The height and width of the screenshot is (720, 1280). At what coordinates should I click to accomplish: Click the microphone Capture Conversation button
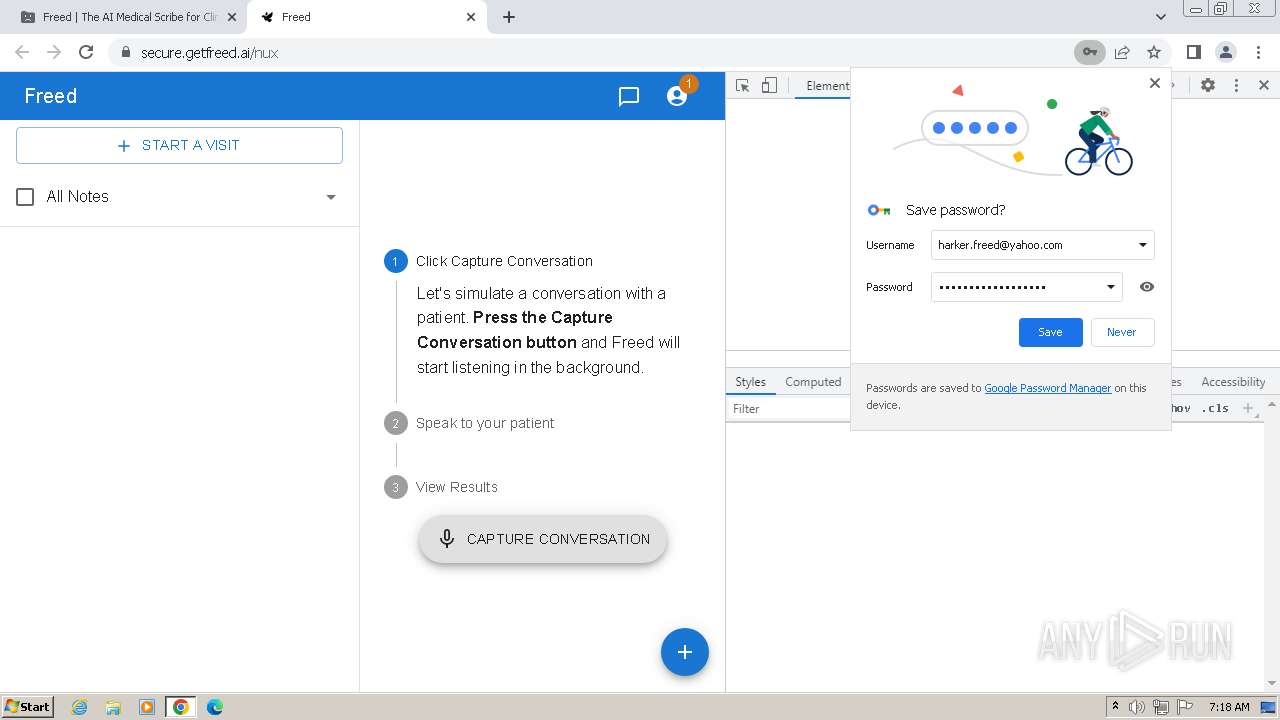tap(543, 539)
